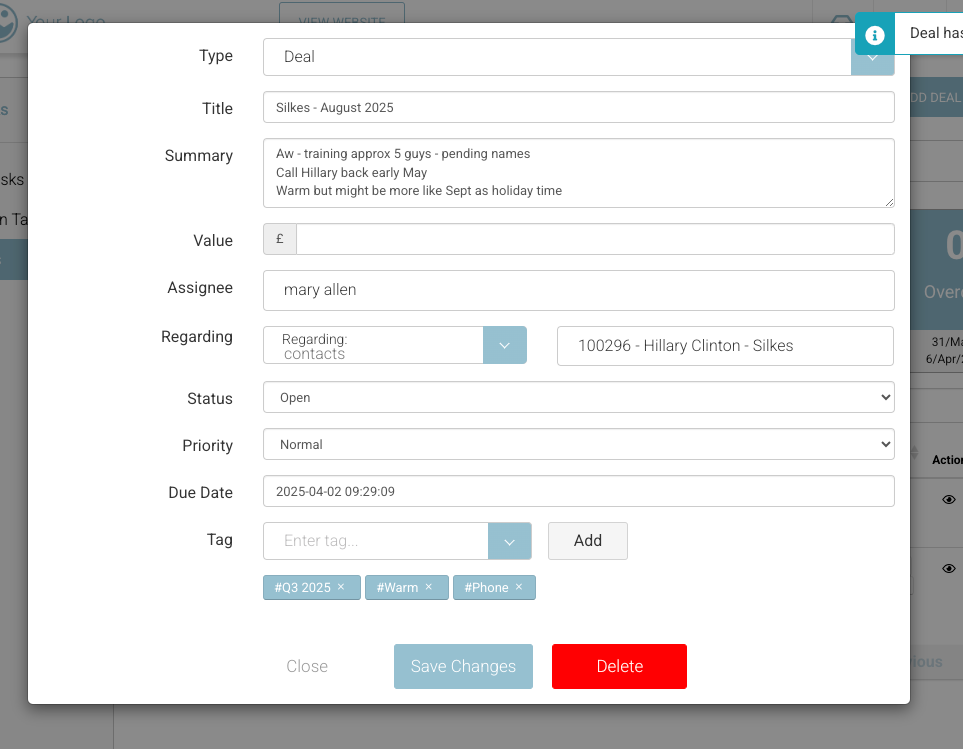Click the info icon in notification
The width and height of the screenshot is (963, 749).
(875, 35)
